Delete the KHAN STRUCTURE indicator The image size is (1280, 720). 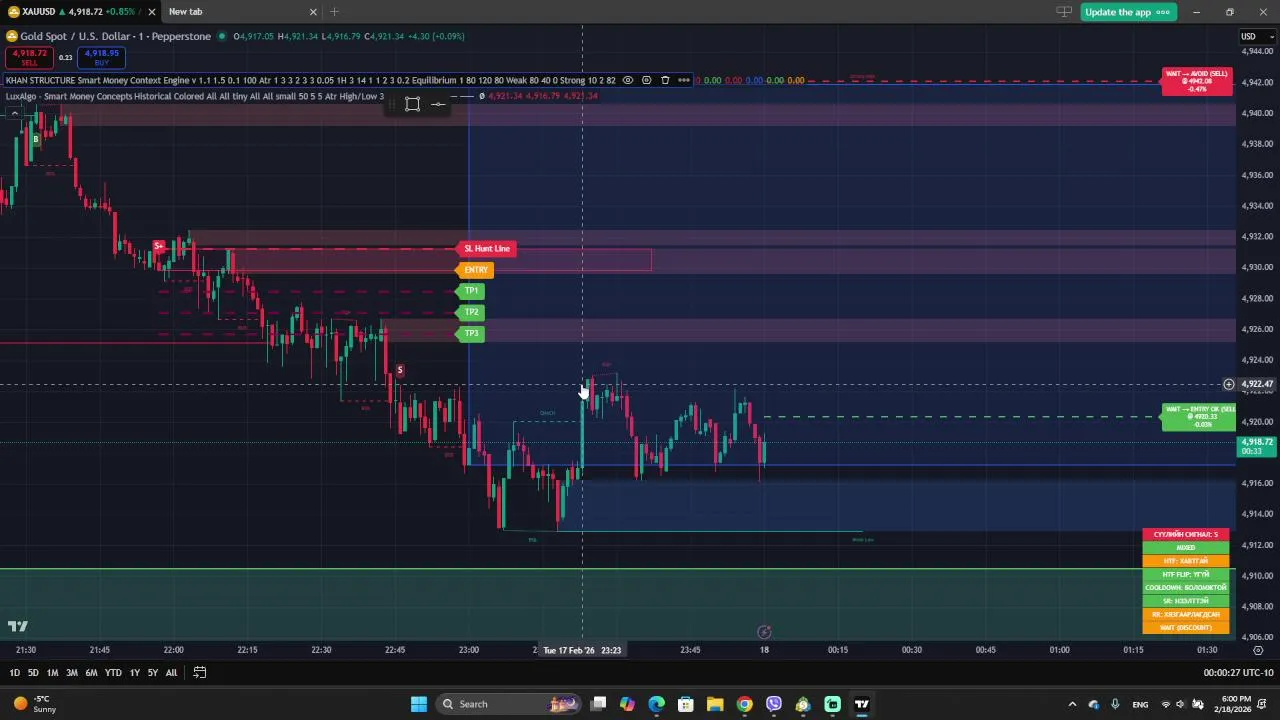(665, 80)
